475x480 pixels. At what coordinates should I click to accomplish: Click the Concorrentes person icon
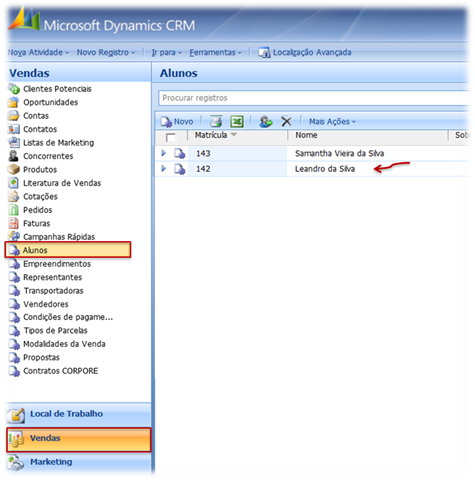14,156
